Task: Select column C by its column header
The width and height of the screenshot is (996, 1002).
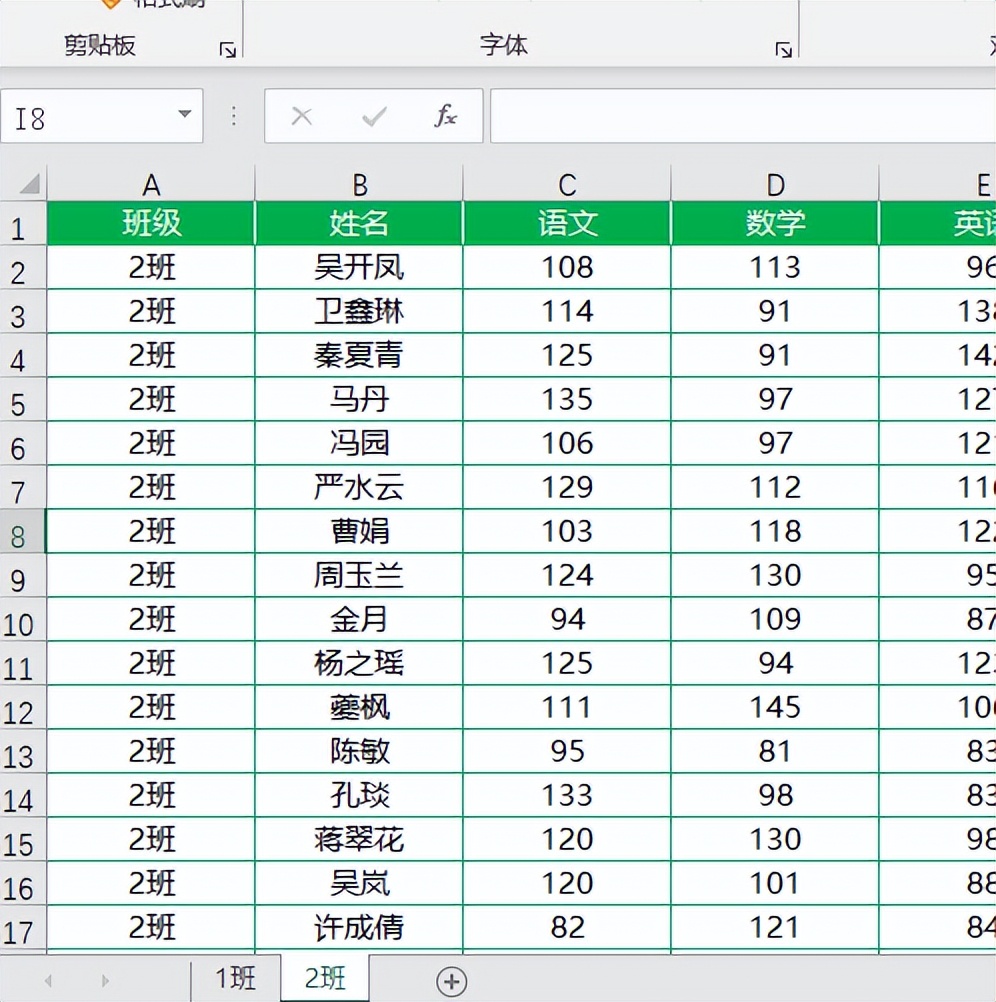Action: (x=567, y=184)
